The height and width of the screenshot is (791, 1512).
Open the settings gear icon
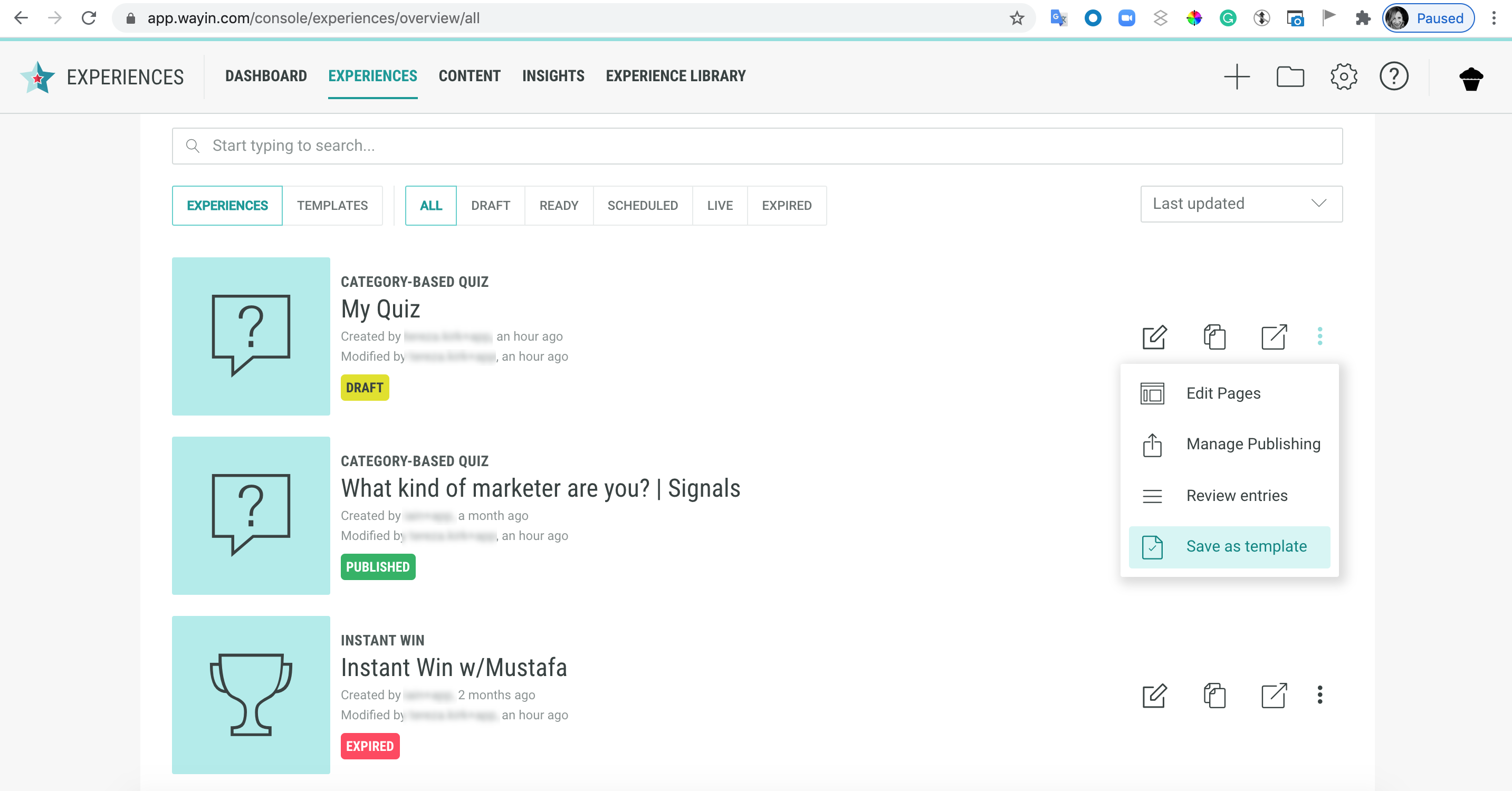[x=1344, y=77]
